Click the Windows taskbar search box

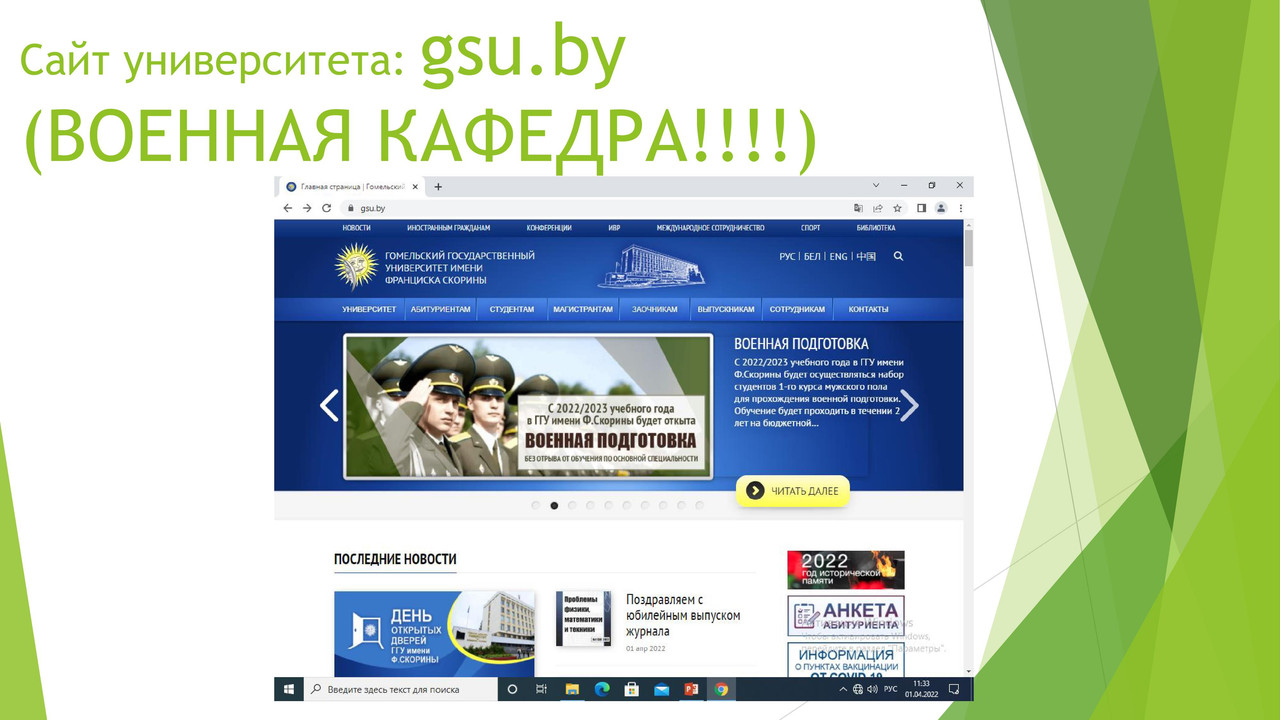400,689
